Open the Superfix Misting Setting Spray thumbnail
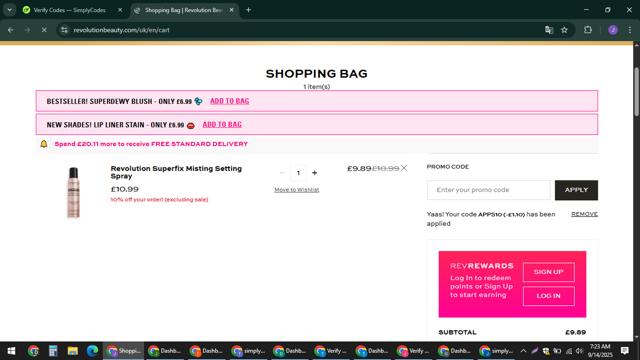640x360 pixels. click(x=73, y=192)
